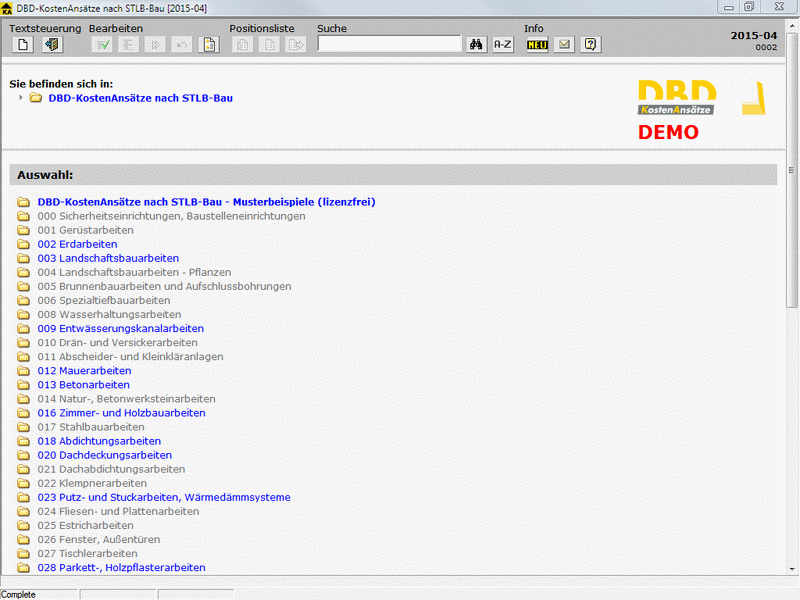
Task: Open the A-Z index button
Action: point(503,45)
